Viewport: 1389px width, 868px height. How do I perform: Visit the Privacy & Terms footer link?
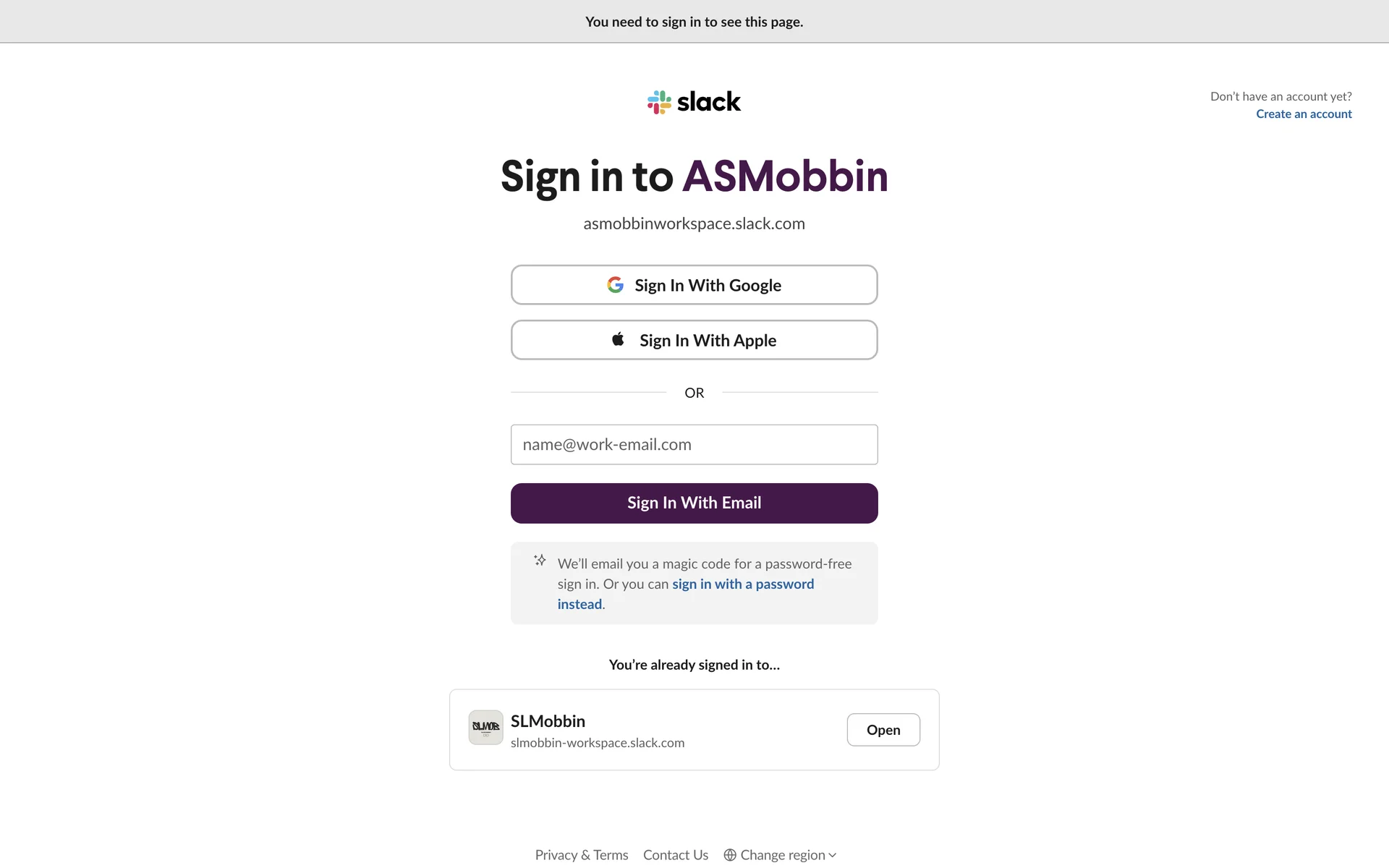pos(582,855)
